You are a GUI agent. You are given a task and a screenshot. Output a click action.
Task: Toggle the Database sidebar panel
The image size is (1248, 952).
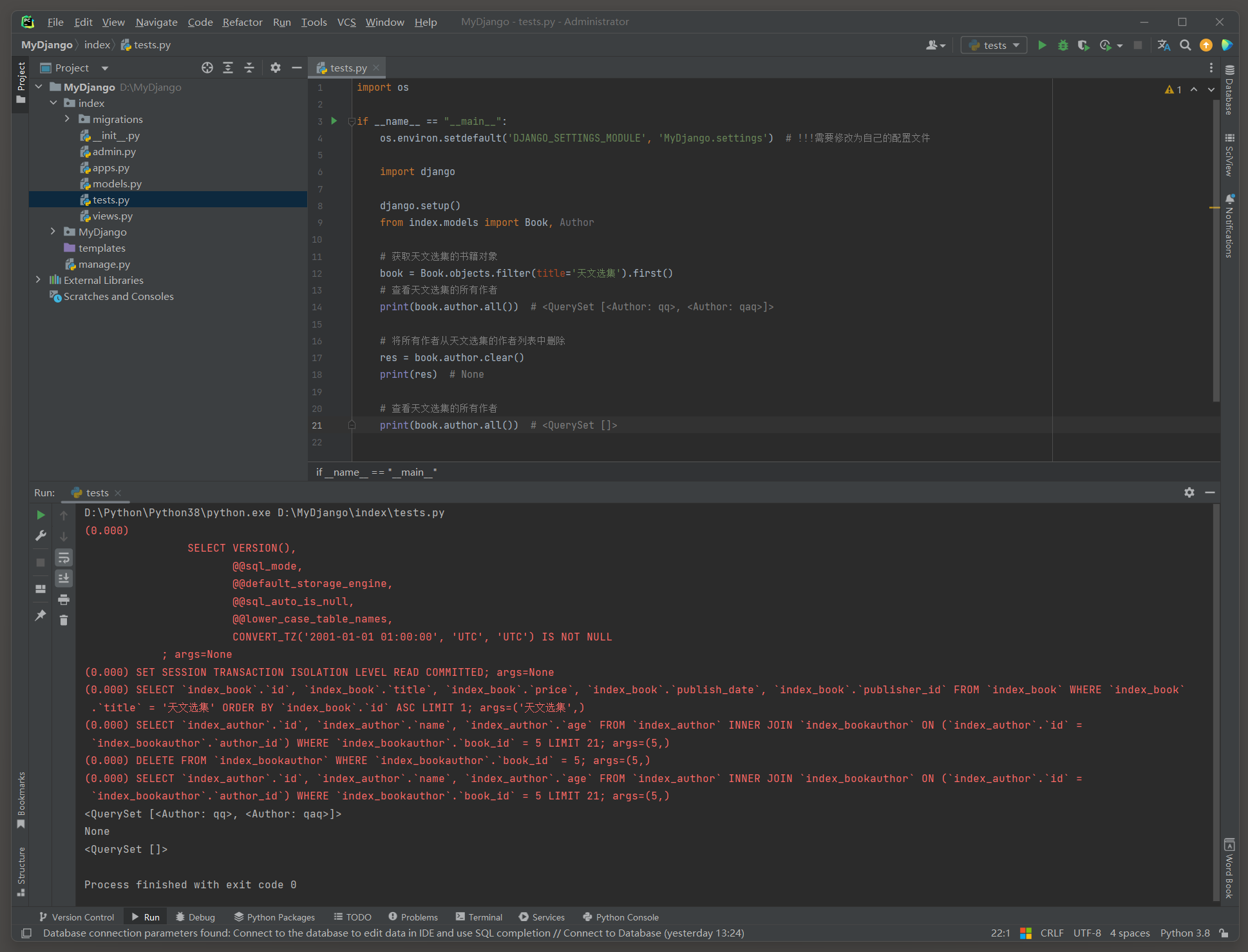[1229, 89]
